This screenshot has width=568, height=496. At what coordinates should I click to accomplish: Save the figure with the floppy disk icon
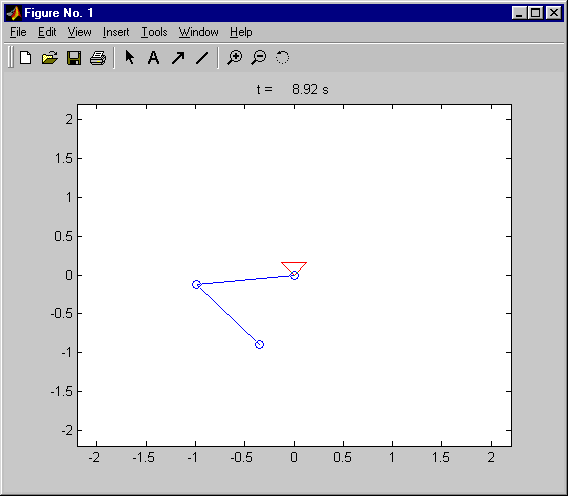coord(74,58)
